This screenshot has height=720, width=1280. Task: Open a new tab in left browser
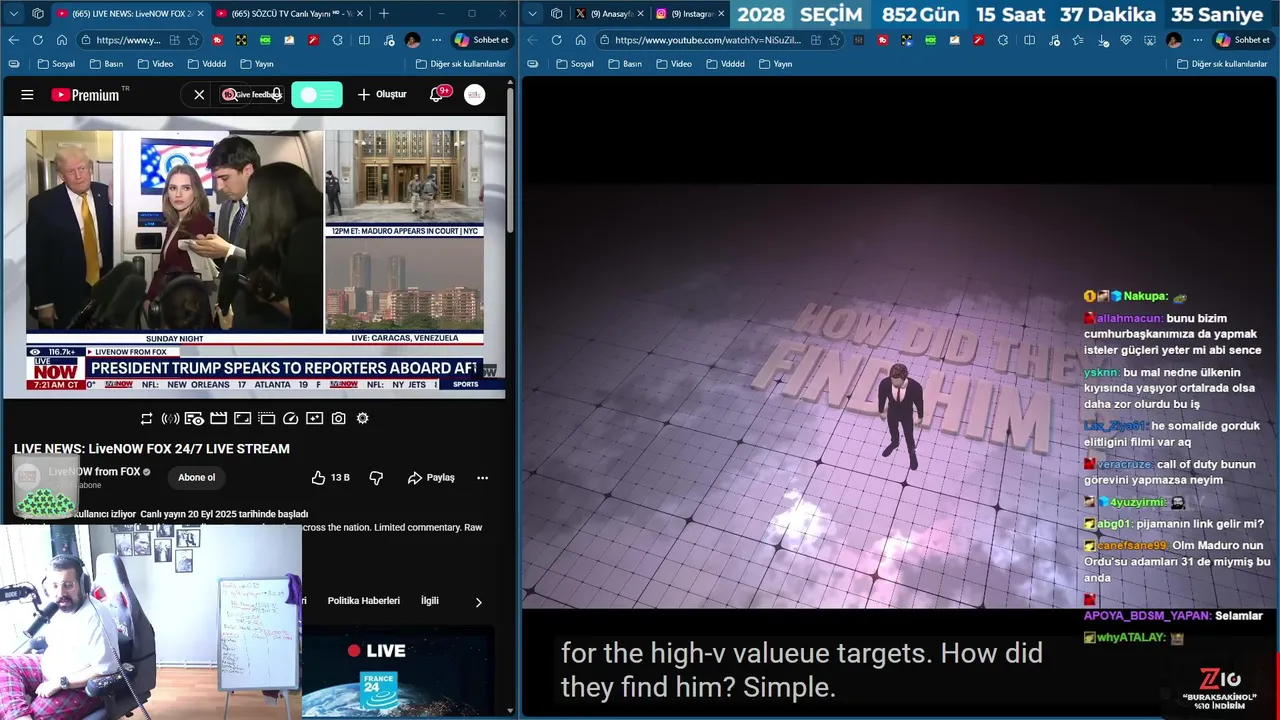[x=383, y=13]
